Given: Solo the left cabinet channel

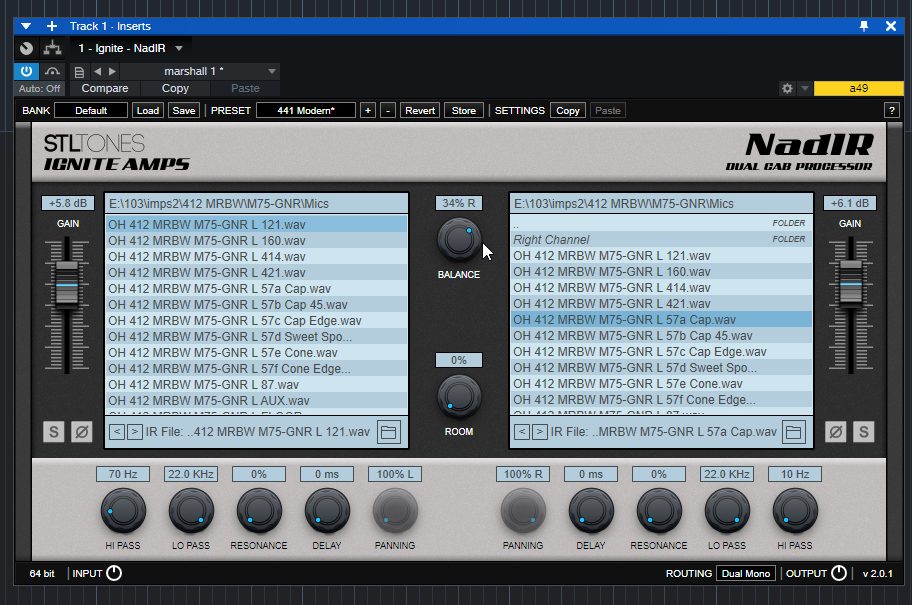Looking at the screenshot, I should point(54,432).
